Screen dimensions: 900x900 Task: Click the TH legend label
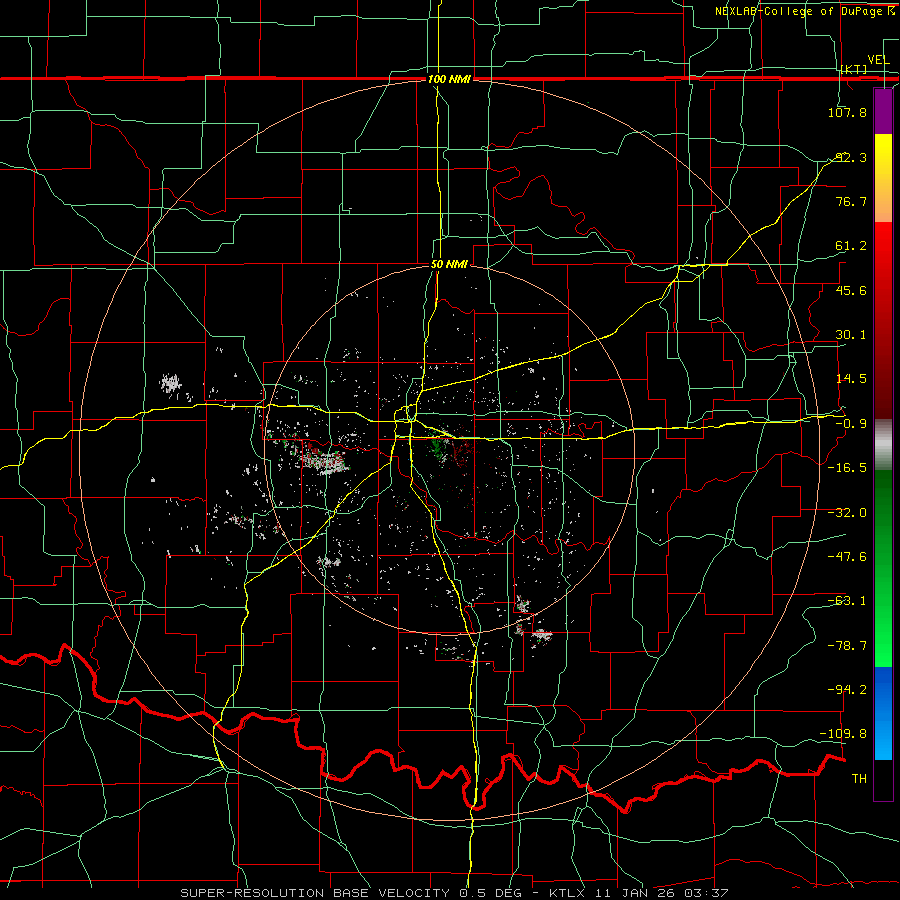pyautogui.click(x=859, y=779)
